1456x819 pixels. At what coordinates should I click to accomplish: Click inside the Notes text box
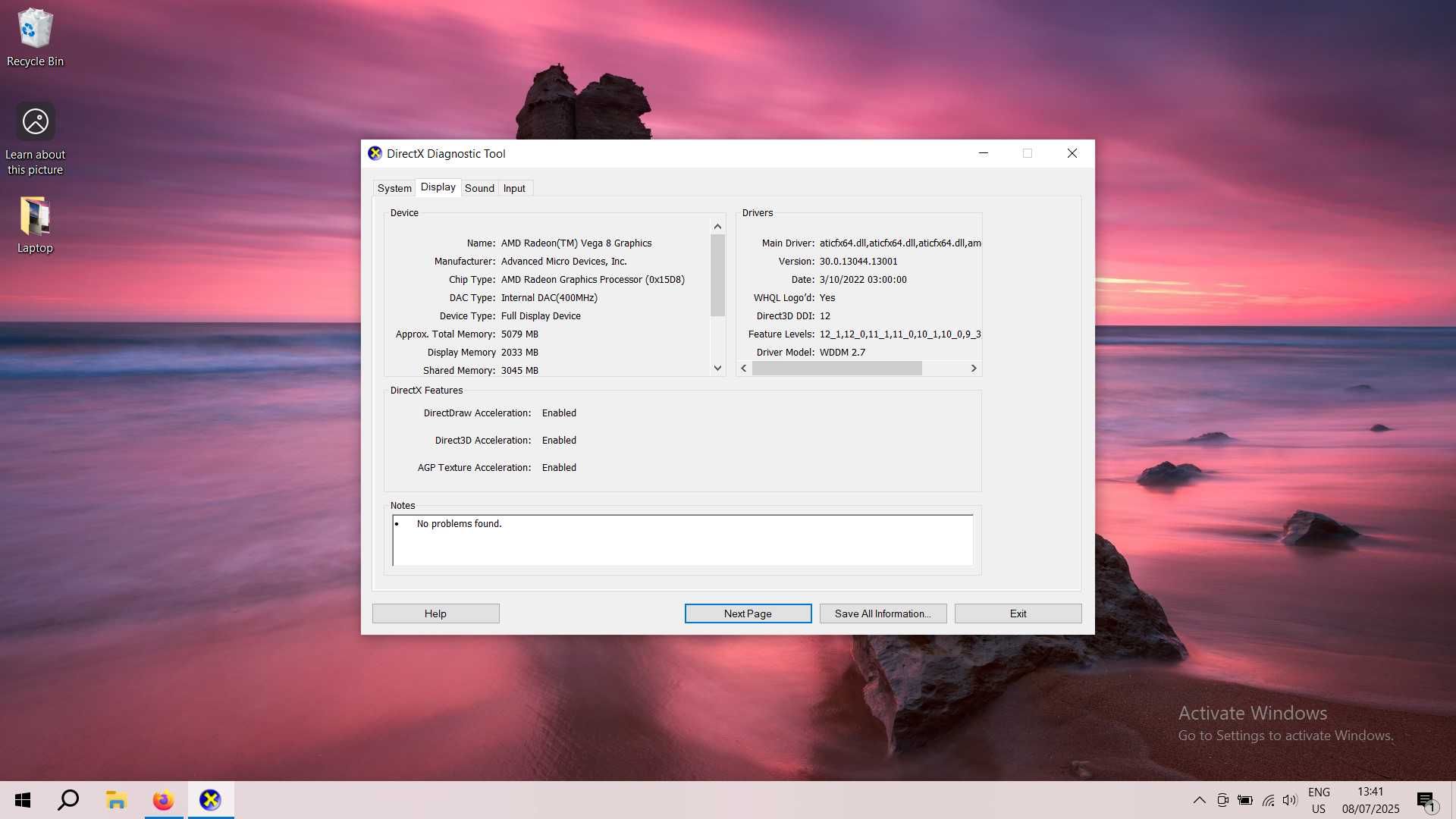tap(682, 540)
